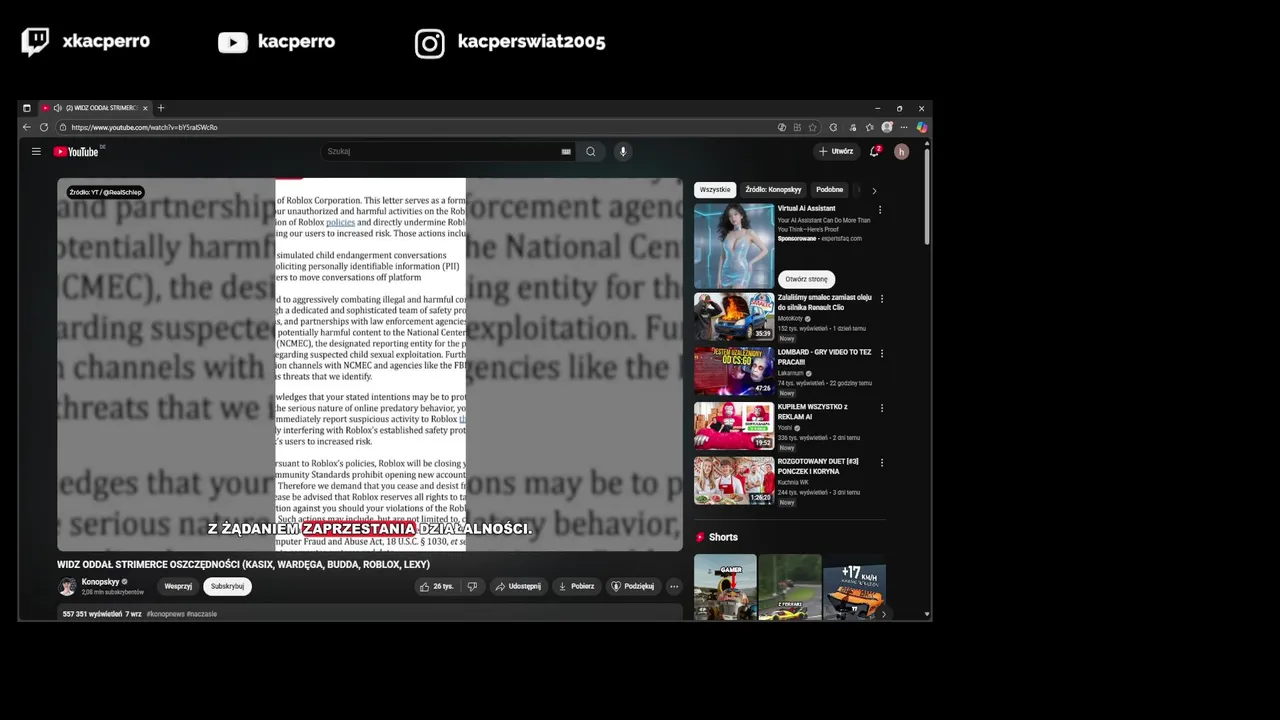Show next Shorts with right arrow
Image resolution: width=1280 pixels, height=720 pixels.
coord(883,614)
